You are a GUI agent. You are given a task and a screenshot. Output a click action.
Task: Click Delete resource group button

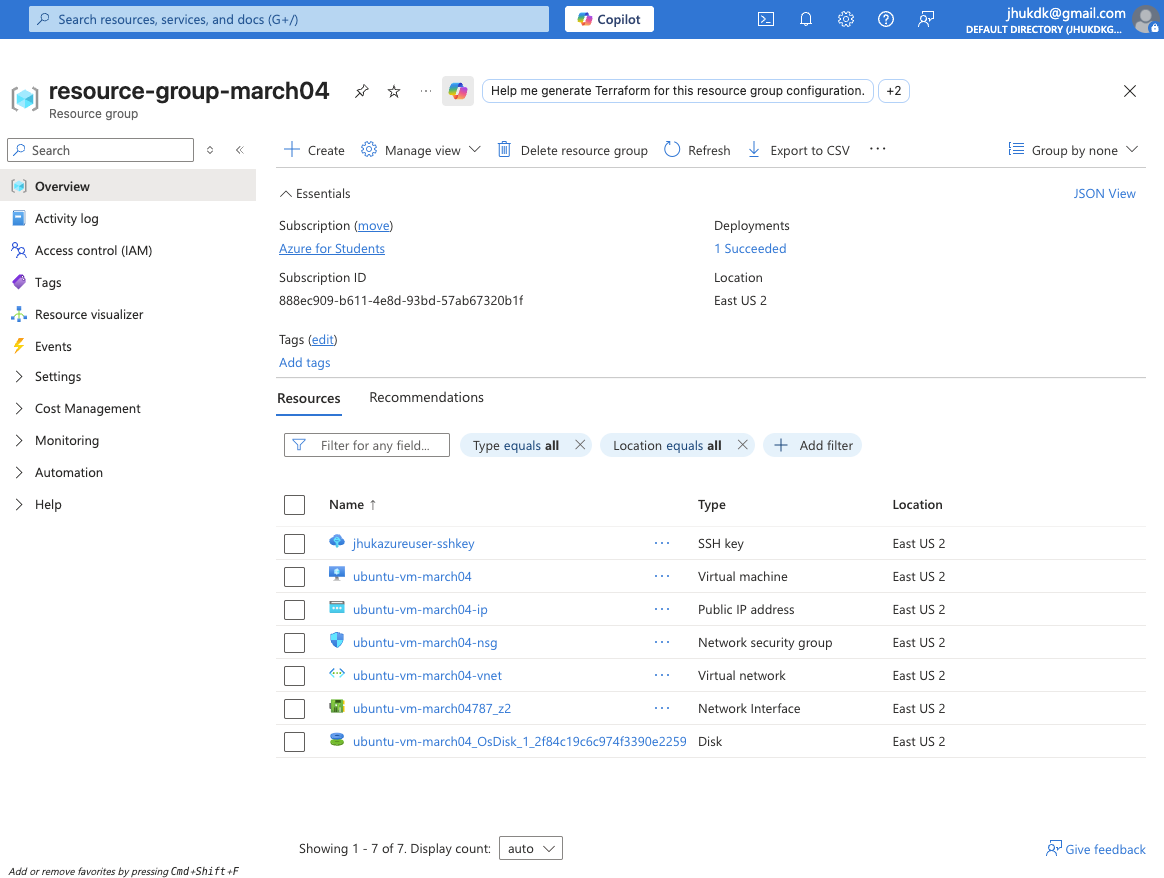(x=572, y=150)
